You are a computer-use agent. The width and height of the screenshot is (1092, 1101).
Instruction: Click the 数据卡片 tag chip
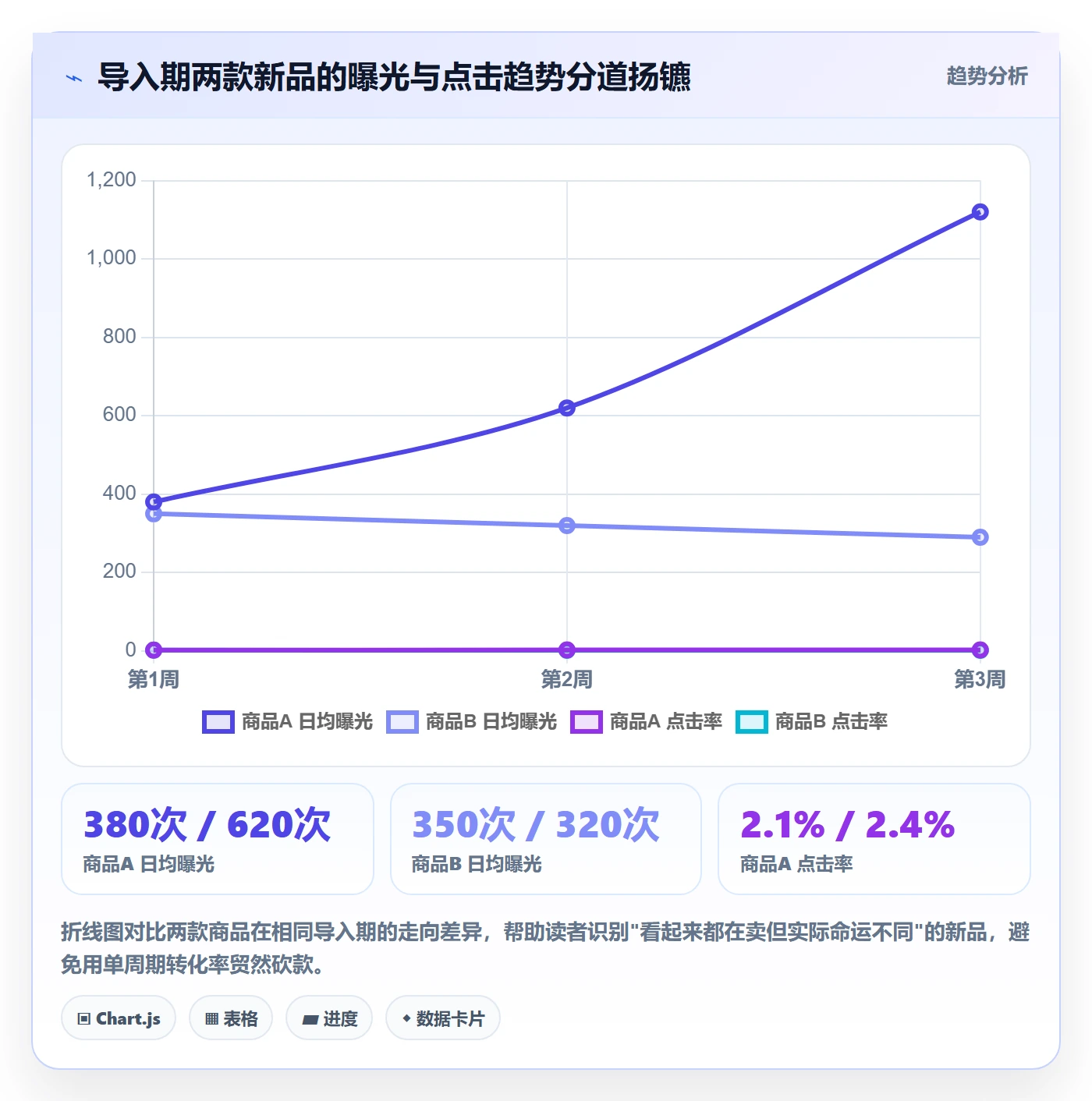point(443,1018)
